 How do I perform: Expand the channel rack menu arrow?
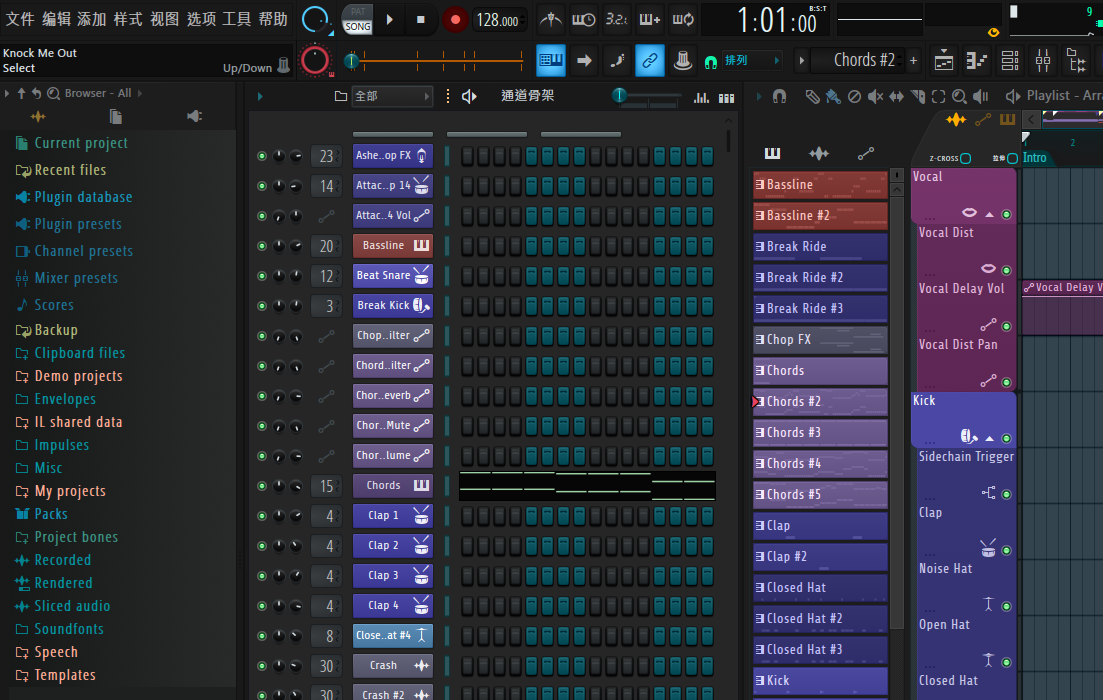(x=260, y=96)
